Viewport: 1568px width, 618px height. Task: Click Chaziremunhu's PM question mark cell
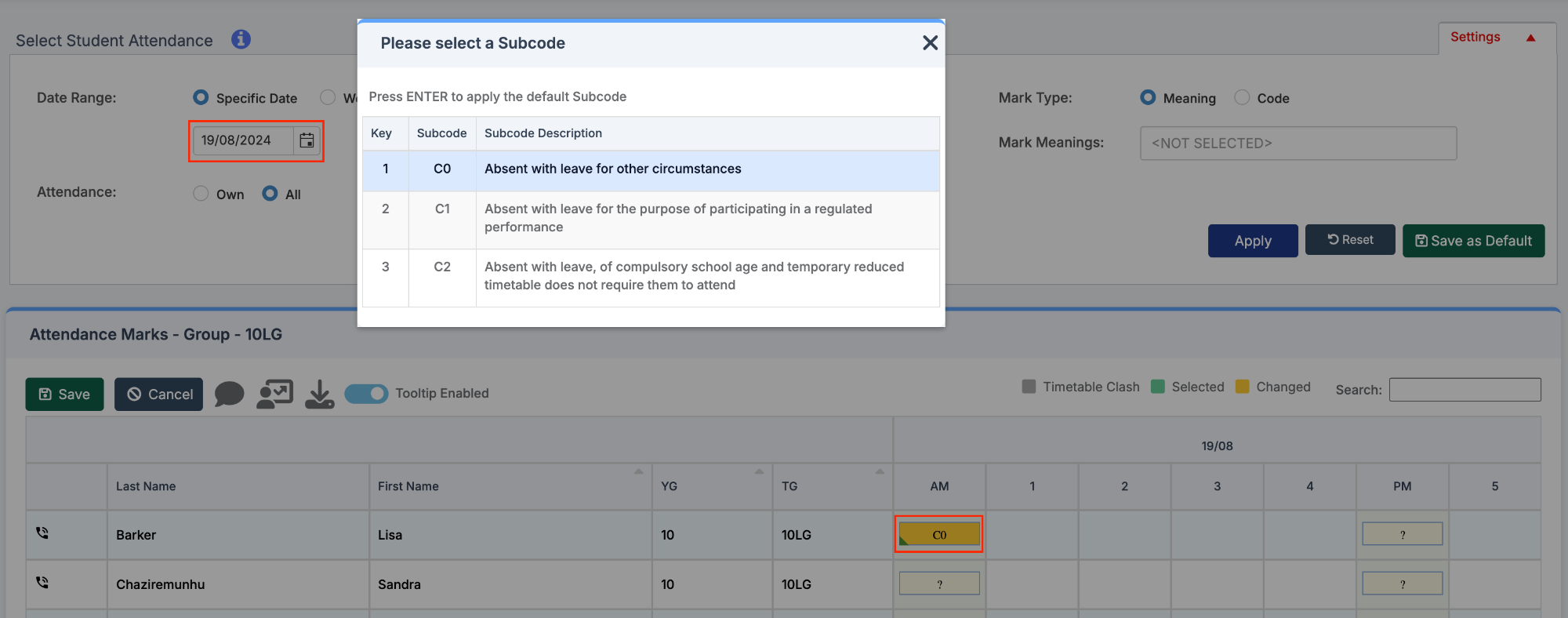click(x=1403, y=584)
